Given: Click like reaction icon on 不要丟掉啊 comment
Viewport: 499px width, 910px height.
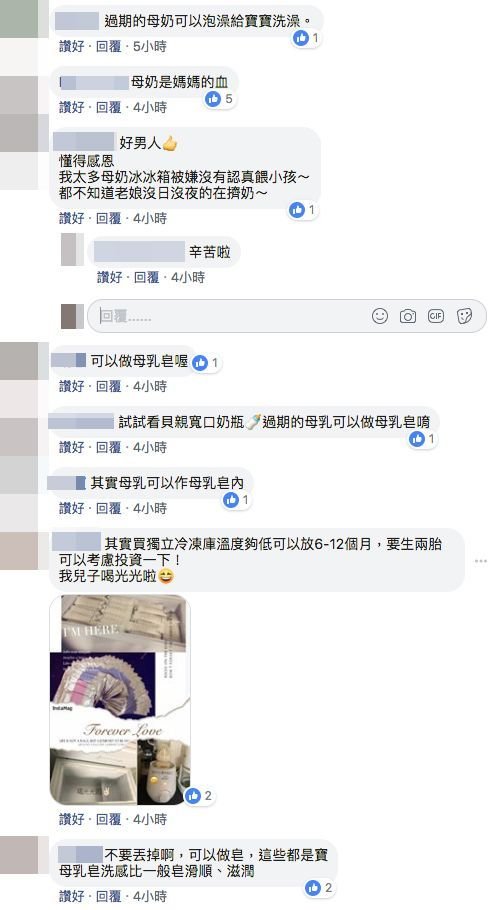Looking at the screenshot, I should coord(313,887).
